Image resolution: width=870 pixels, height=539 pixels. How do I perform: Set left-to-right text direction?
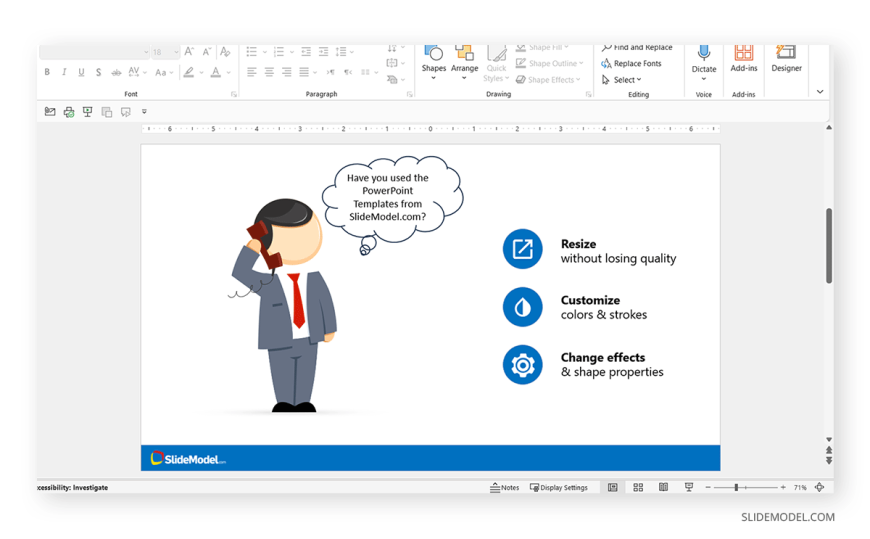point(331,72)
